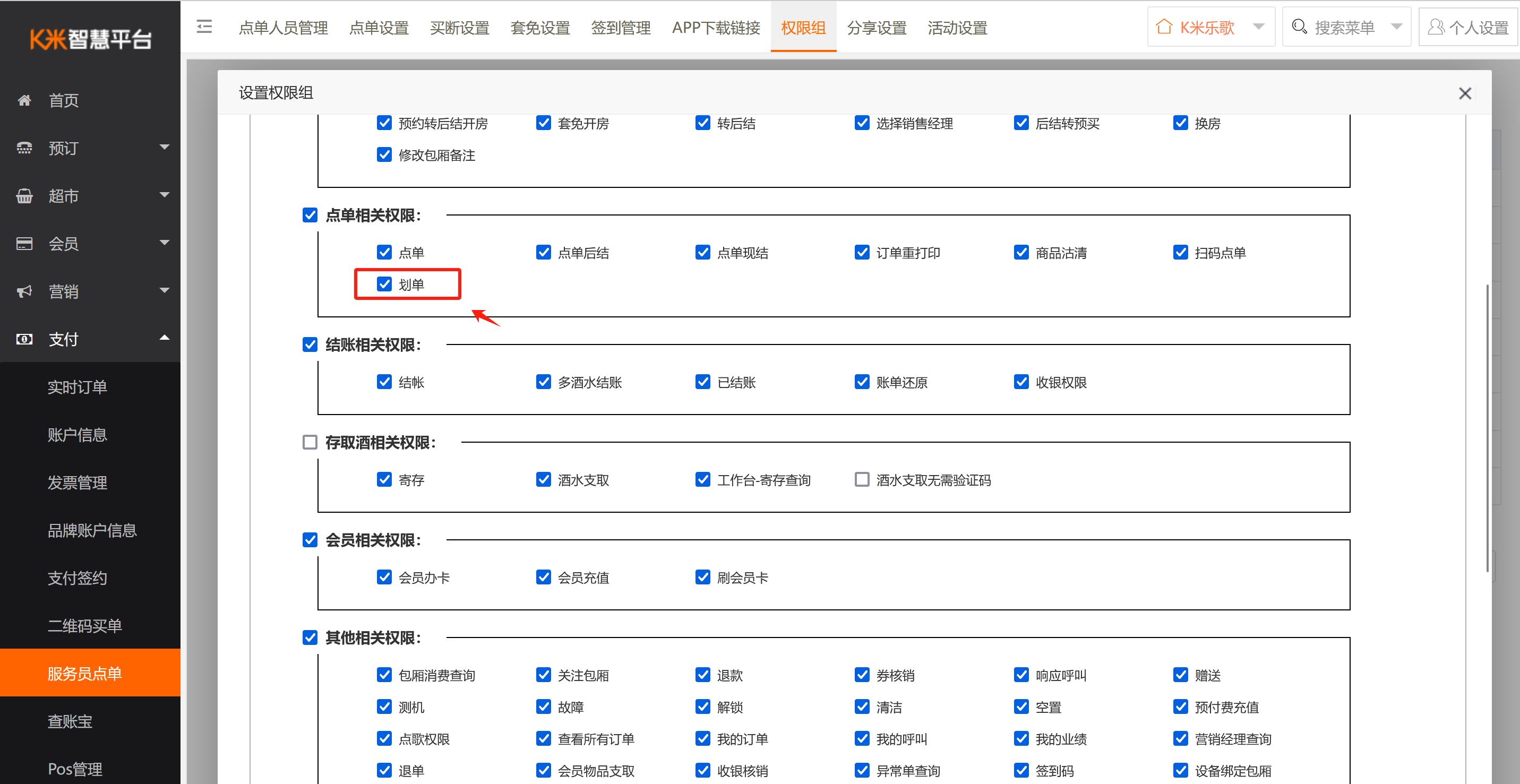Uncheck the 换房 permission

[x=1181, y=123]
